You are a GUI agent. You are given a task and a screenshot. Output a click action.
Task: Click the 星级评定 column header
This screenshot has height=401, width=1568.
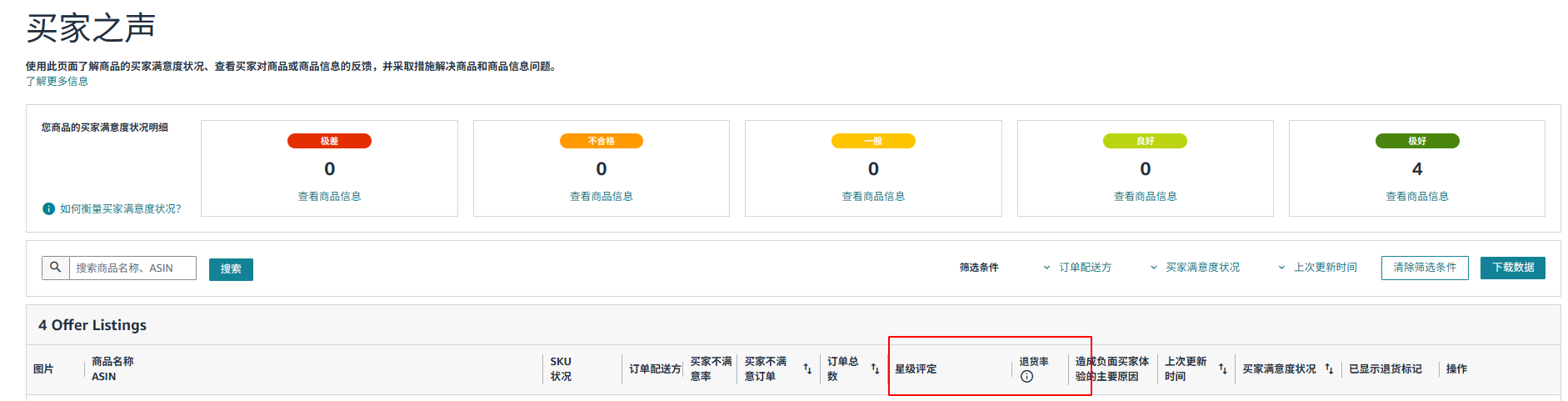pos(916,368)
